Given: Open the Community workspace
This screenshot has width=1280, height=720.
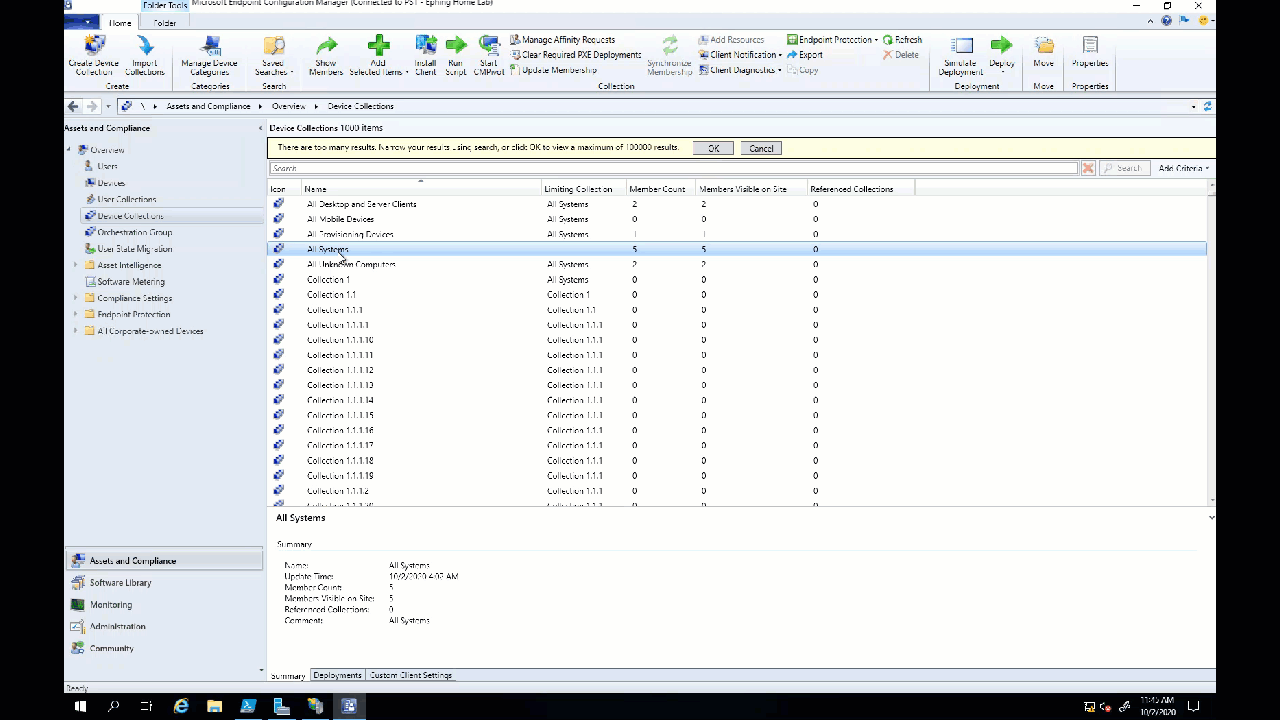Looking at the screenshot, I should pos(164,648).
